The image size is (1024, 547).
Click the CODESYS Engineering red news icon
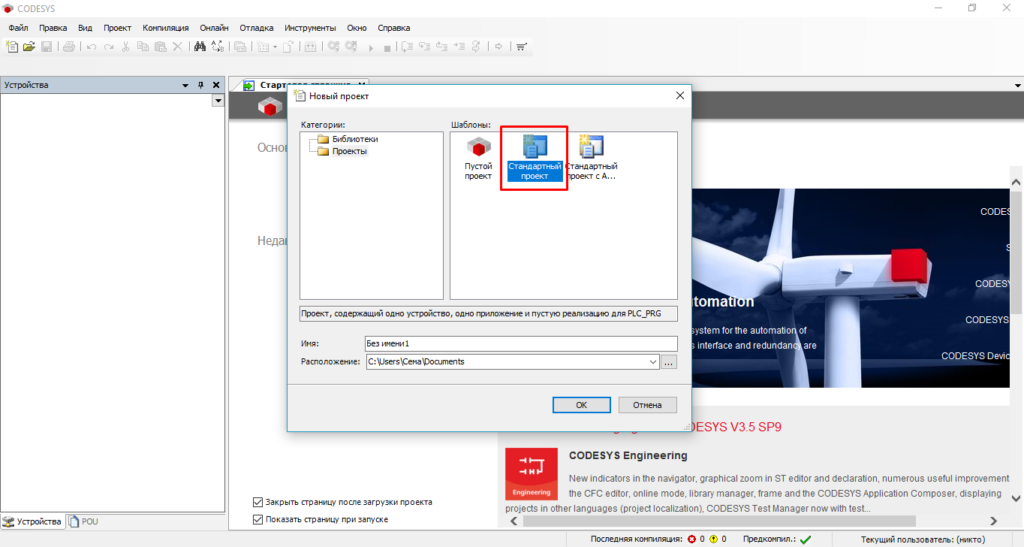[x=531, y=474]
